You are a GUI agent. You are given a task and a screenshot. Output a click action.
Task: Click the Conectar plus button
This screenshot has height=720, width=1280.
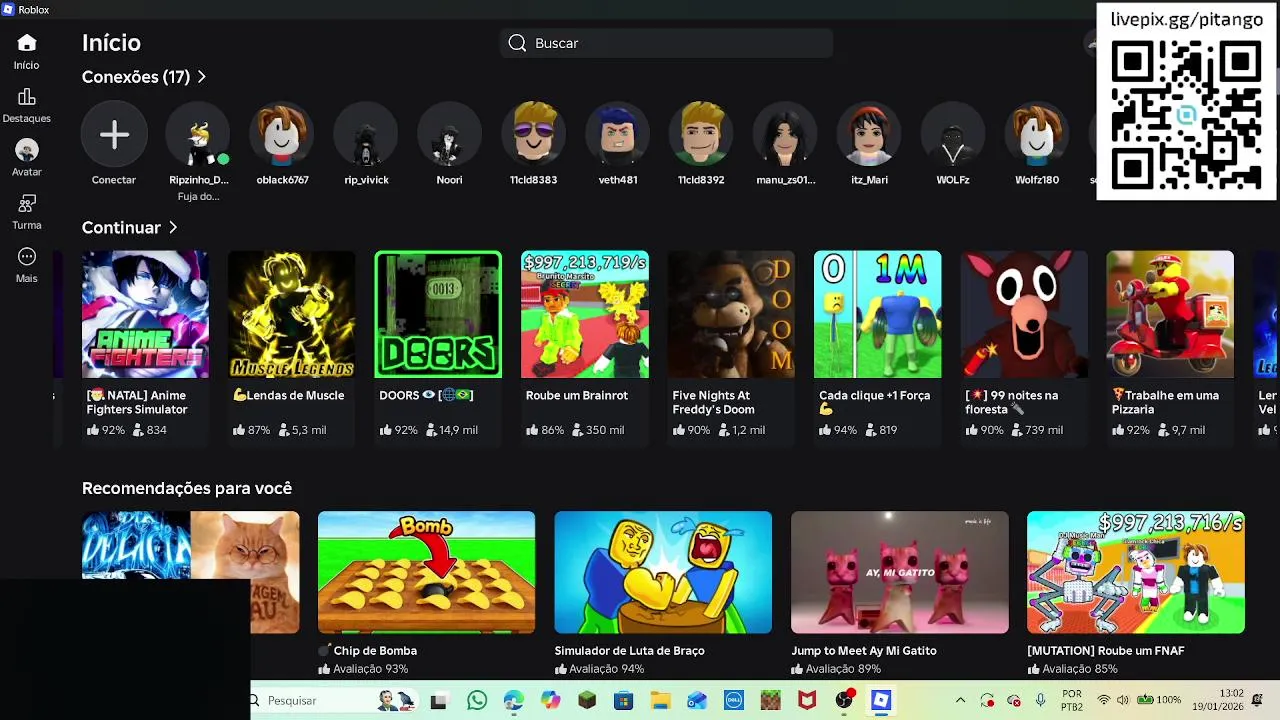[114, 134]
